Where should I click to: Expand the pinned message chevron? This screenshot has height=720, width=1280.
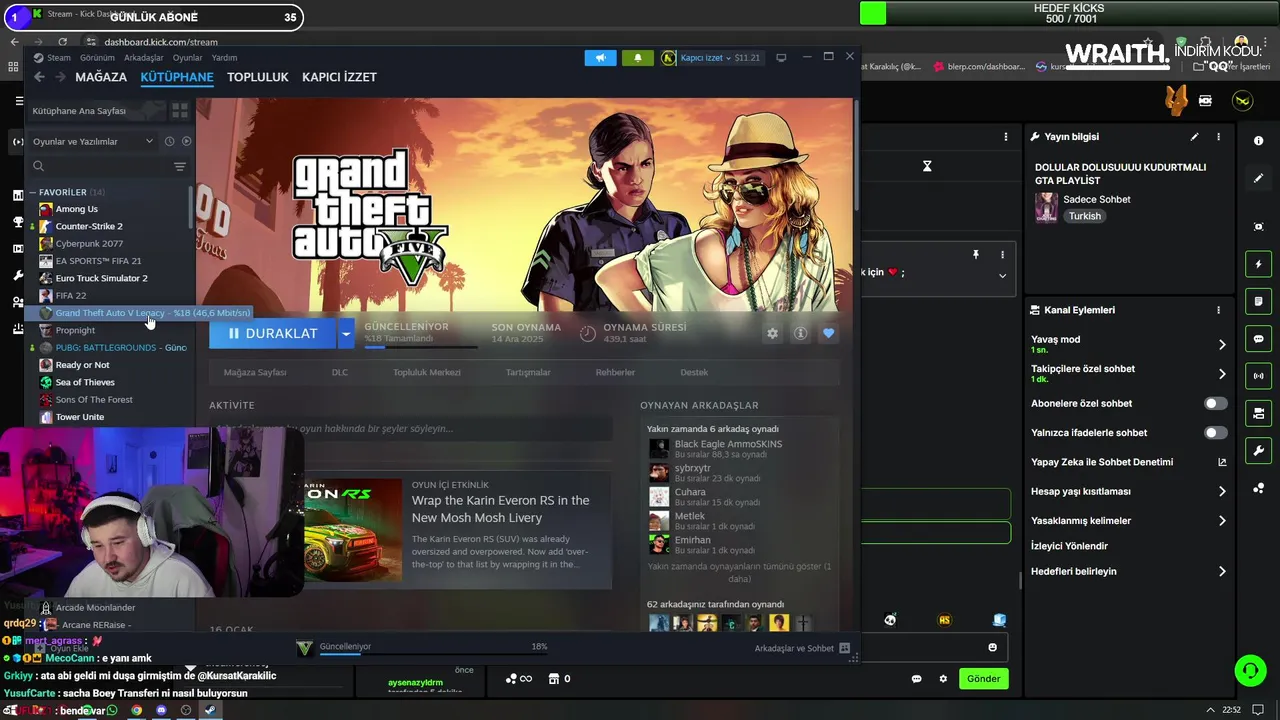point(1002,276)
